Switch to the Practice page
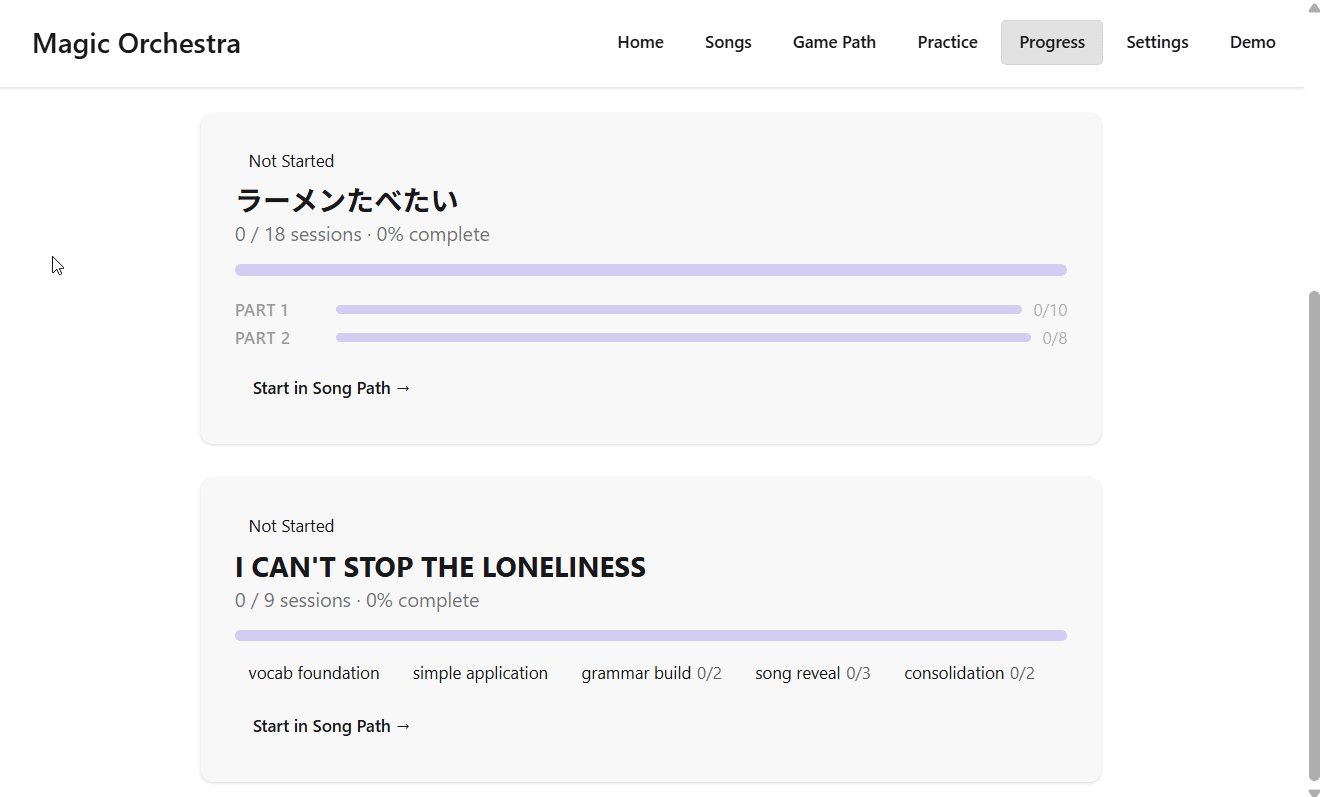This screenshot has width=1320, height=797. 947,42
